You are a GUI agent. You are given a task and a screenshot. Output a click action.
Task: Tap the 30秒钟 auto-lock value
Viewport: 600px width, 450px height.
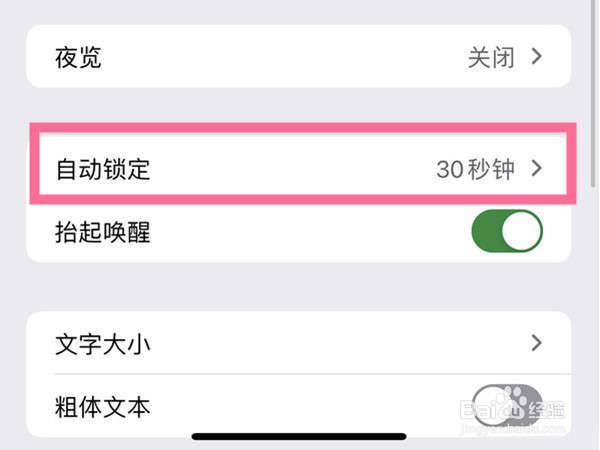(x=475, y=169)
